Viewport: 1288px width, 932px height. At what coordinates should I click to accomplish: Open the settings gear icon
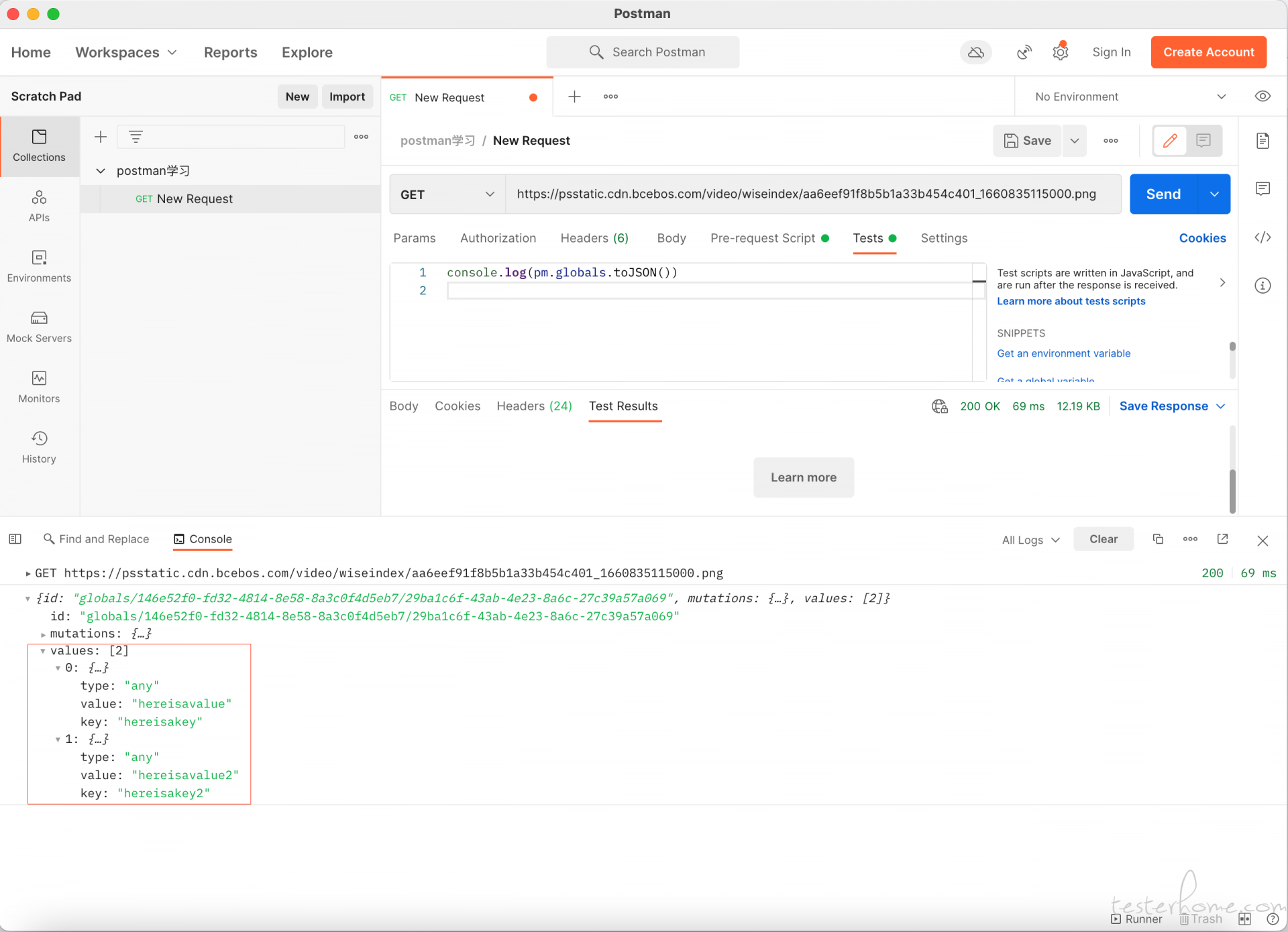(x=1060, y=52)
